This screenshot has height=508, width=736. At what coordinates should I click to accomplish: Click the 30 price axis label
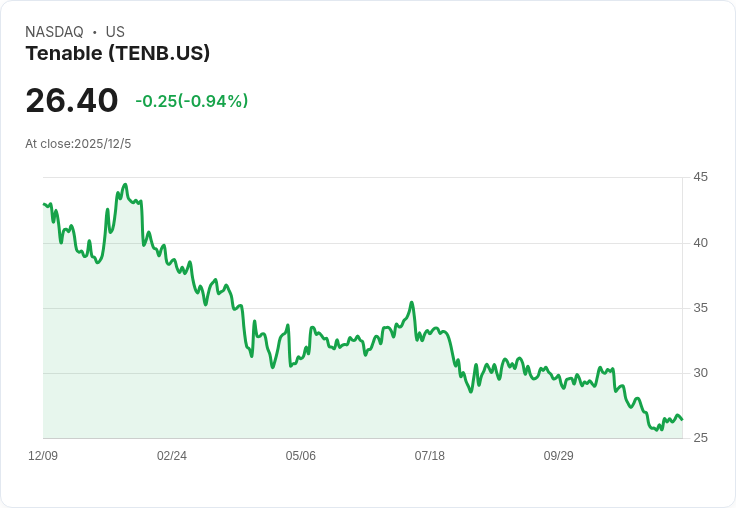click(700, 373)
